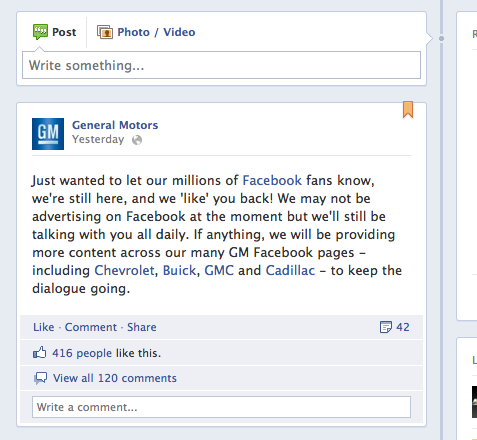Click the green Post speech-bubble icon
Image resolution: width=477 pixels, height=440 pixels.
point(40,32)
